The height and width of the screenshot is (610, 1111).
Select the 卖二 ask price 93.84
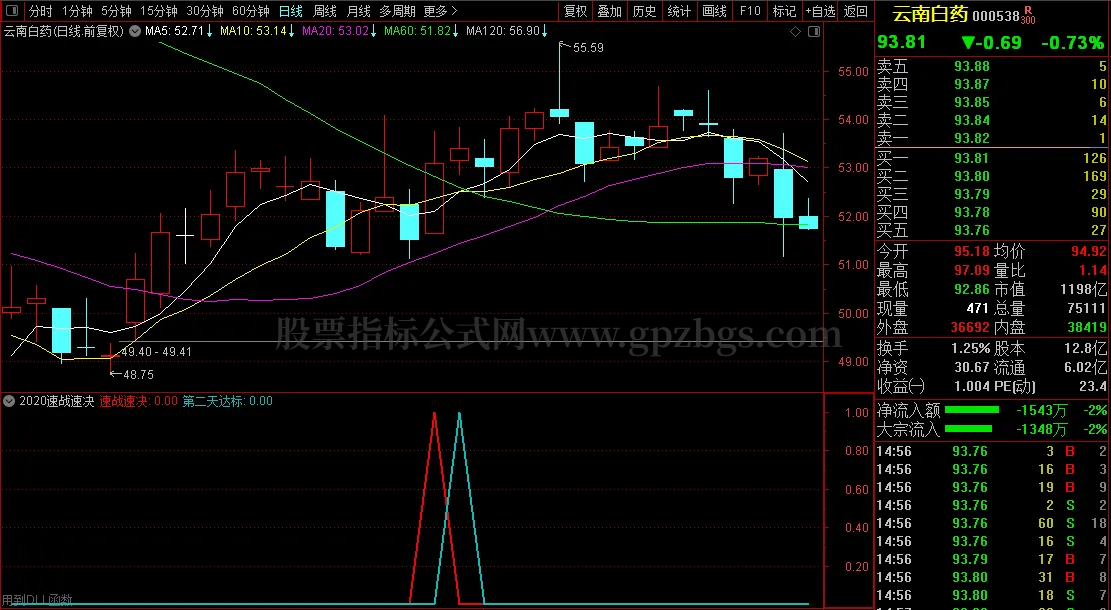(972, 120)
